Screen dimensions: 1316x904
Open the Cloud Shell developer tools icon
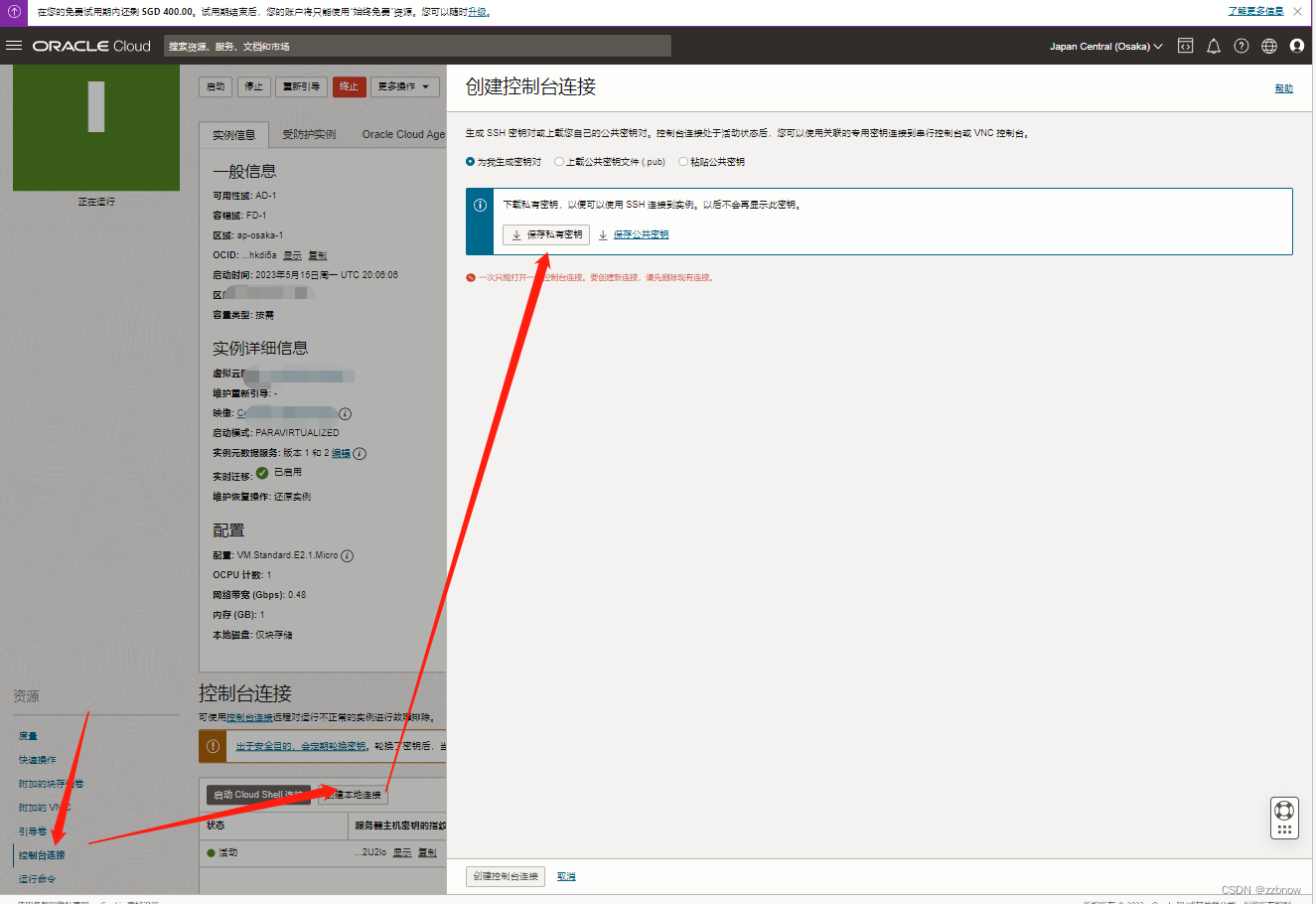click(1185, 46)
